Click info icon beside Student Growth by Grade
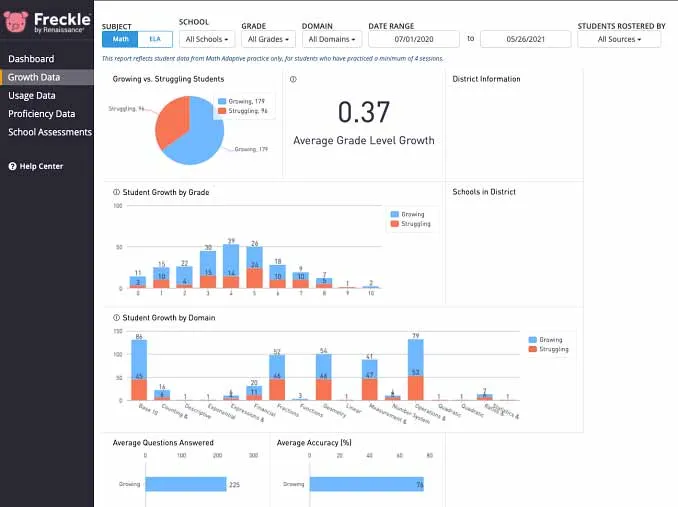 [x=116, y=192]
